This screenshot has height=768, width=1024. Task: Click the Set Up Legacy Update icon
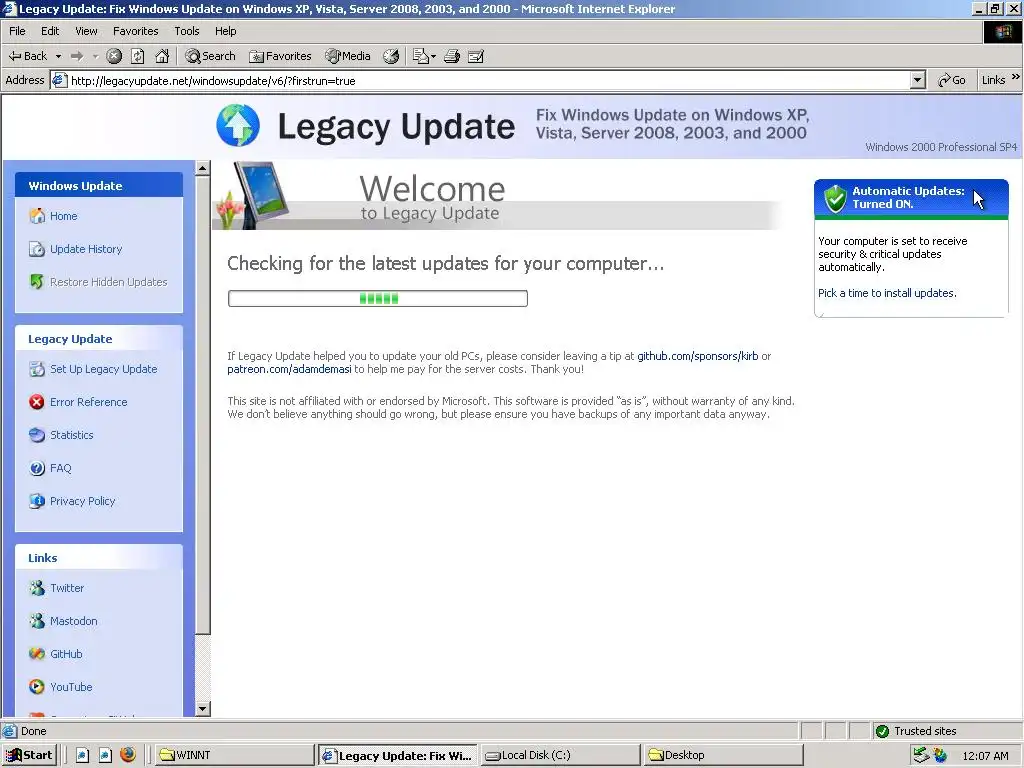point(37,369)
